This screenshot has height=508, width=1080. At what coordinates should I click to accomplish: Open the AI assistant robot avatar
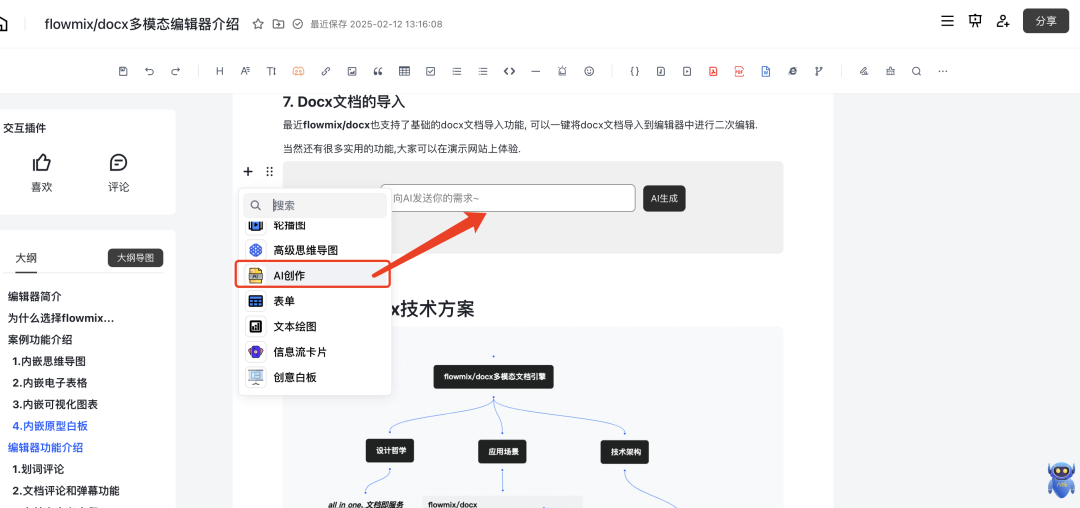[1061, 480]
